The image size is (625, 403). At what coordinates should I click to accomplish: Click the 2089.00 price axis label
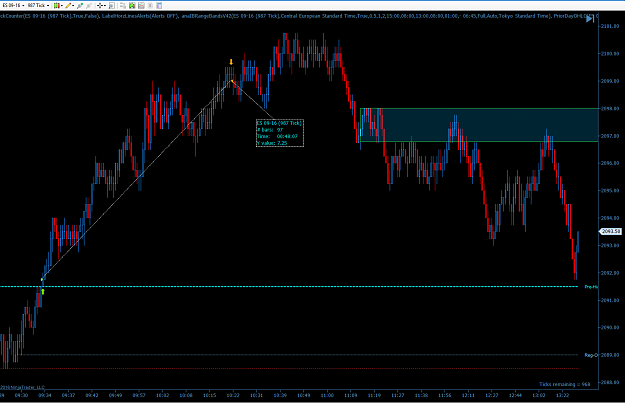point(610,355)
